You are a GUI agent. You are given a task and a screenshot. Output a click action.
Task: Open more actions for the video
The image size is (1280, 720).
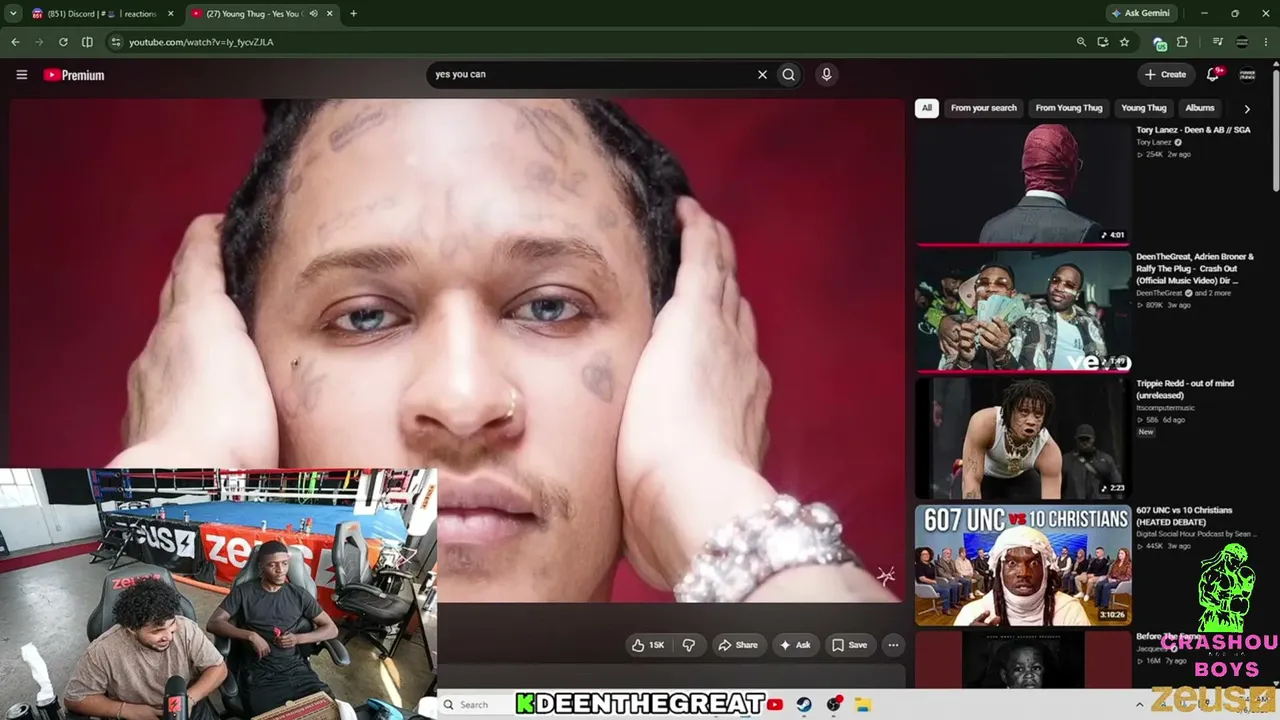click(893, 645)
